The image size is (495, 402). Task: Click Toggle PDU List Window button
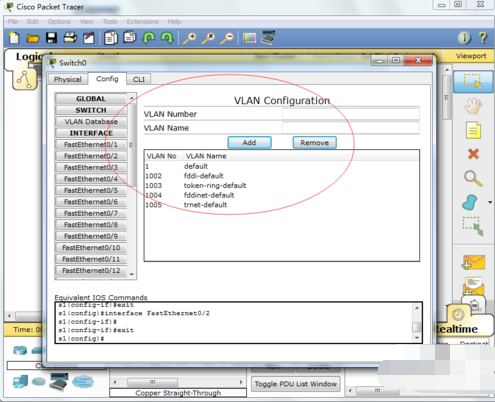click(295, 384)
